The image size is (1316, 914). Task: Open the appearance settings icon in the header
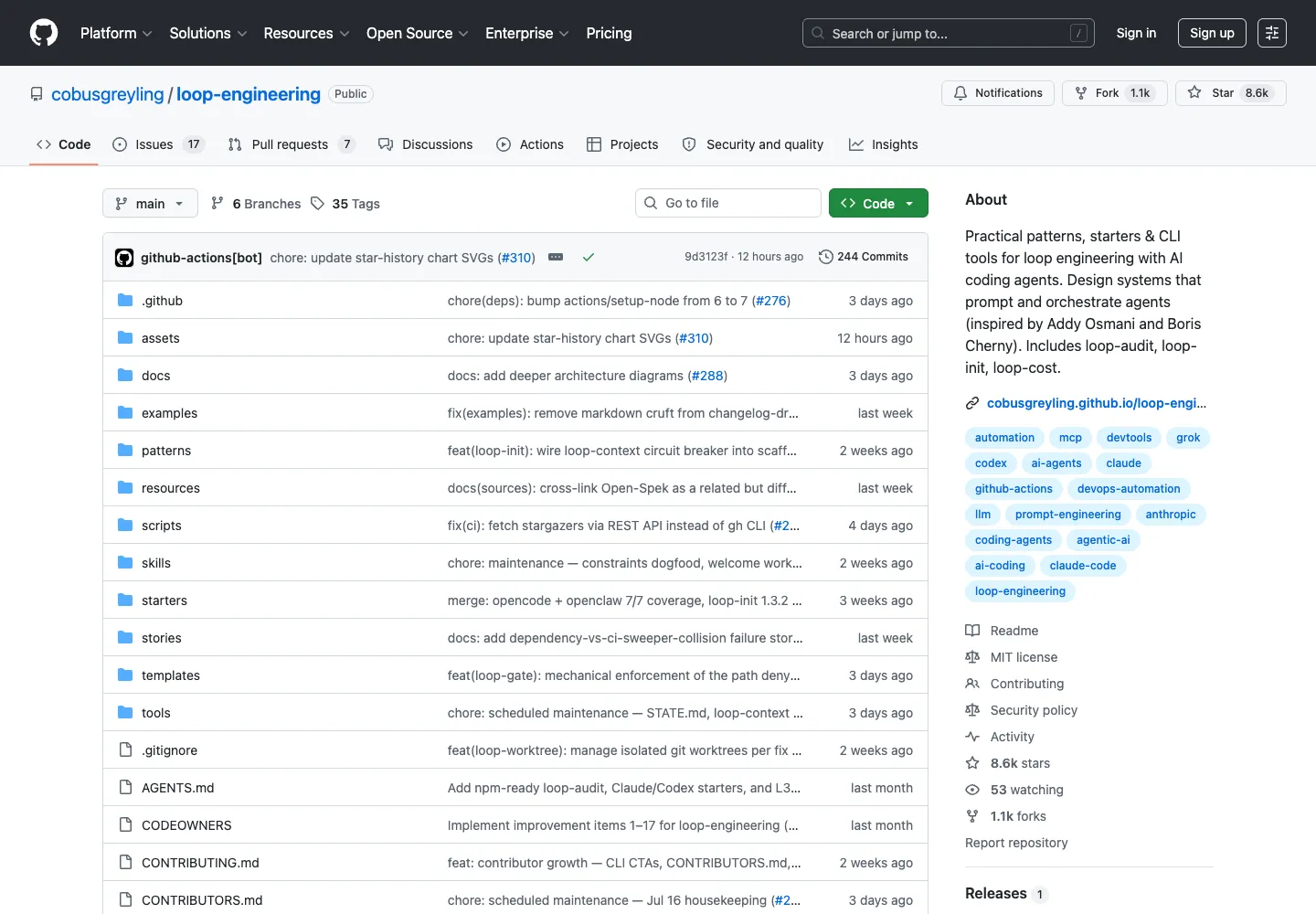click(x=1271, y=33)
